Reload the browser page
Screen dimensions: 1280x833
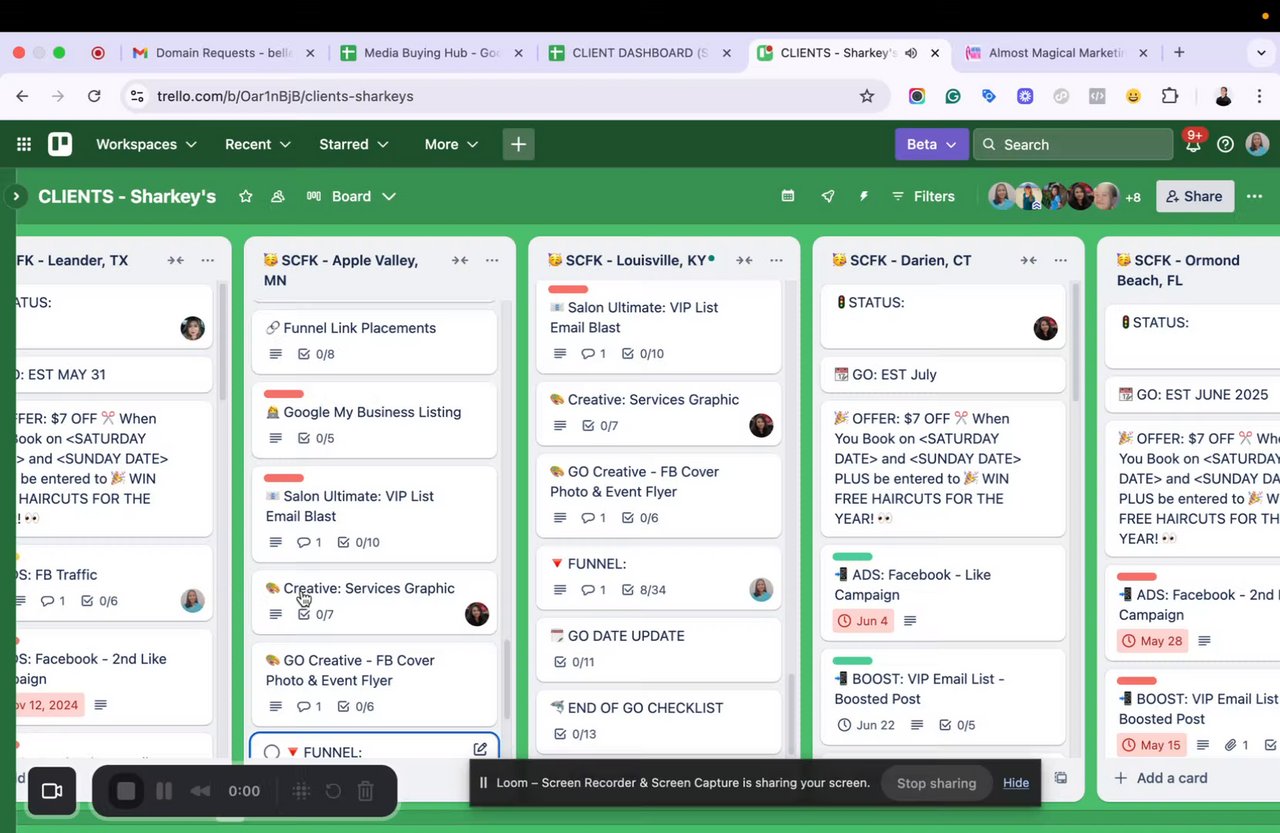[x=94, y=96]
